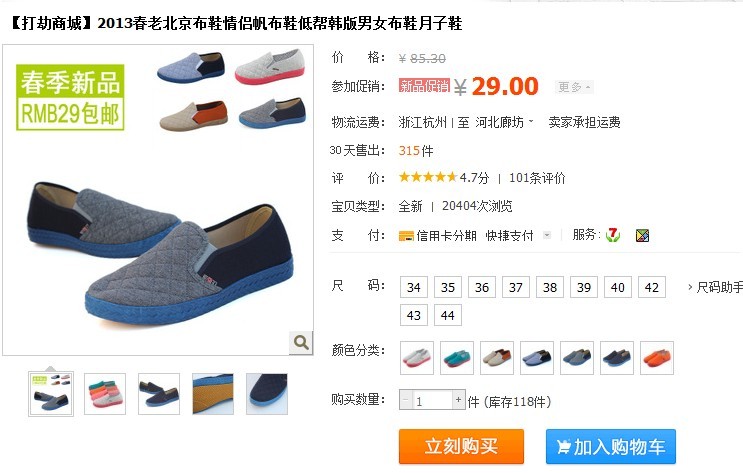The image size is (743, 473).
Task: Click the 立刻购买 buy now button
Action: coord(461,446)
